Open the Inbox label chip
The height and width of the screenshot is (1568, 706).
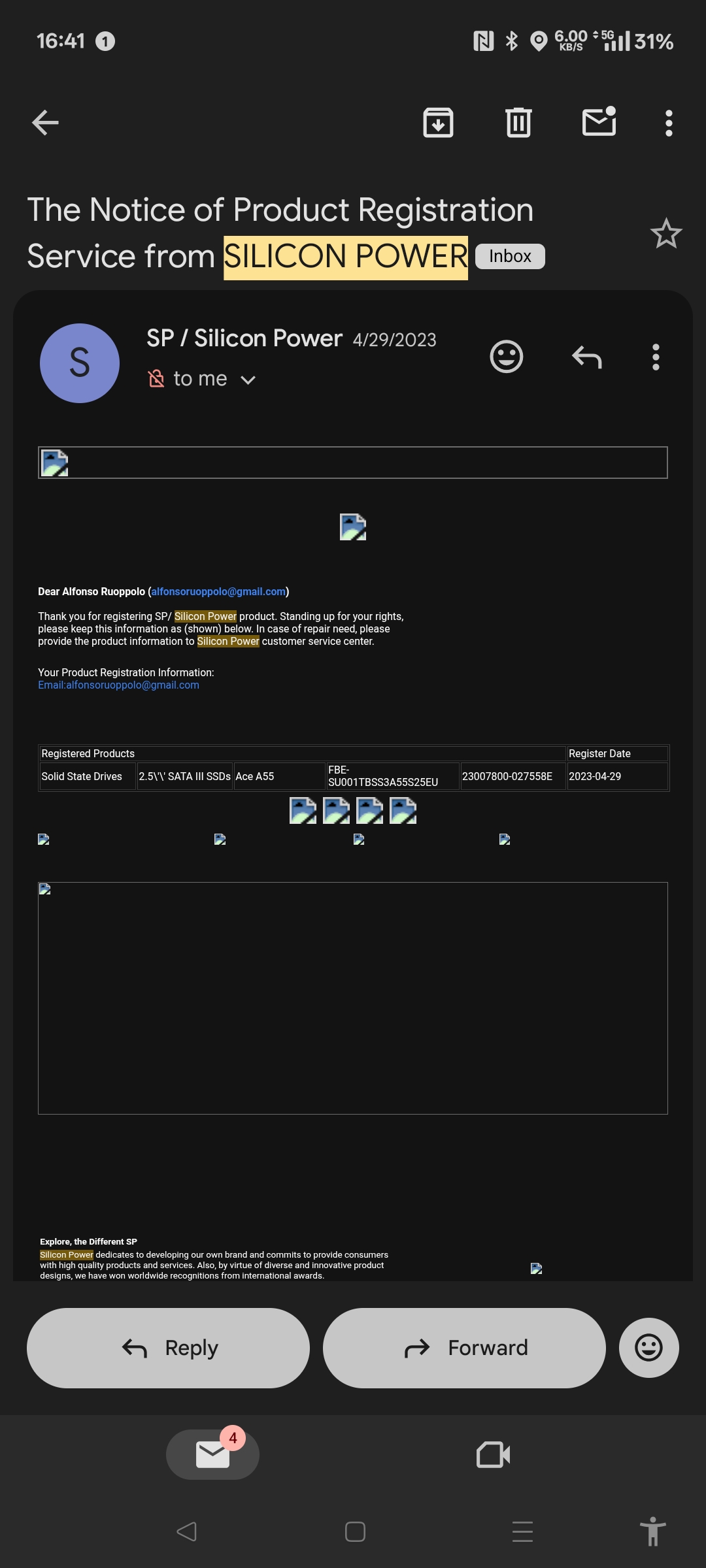coord(510,256)
